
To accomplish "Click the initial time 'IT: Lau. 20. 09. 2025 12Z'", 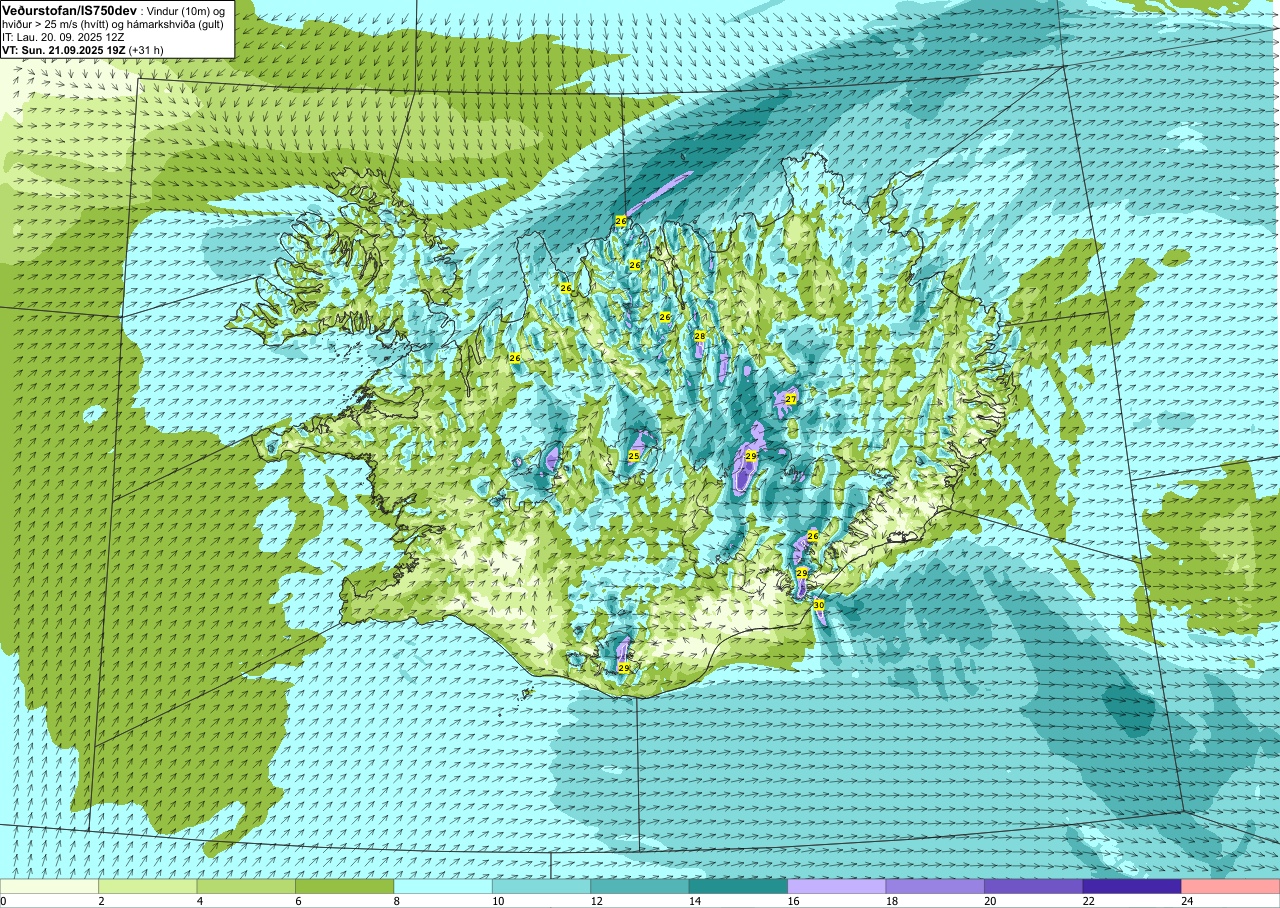I will click(62, 36).
